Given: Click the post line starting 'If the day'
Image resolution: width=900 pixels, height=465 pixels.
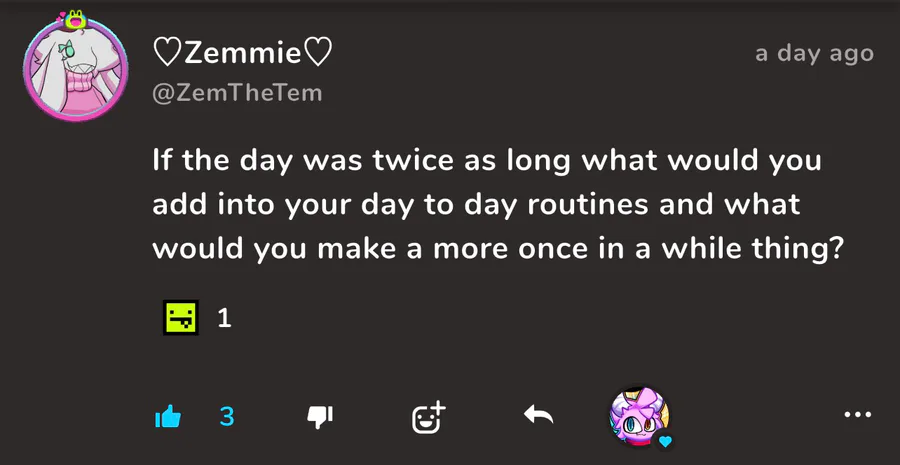Looking at the screenshot, I should click(x=486, y=161).
